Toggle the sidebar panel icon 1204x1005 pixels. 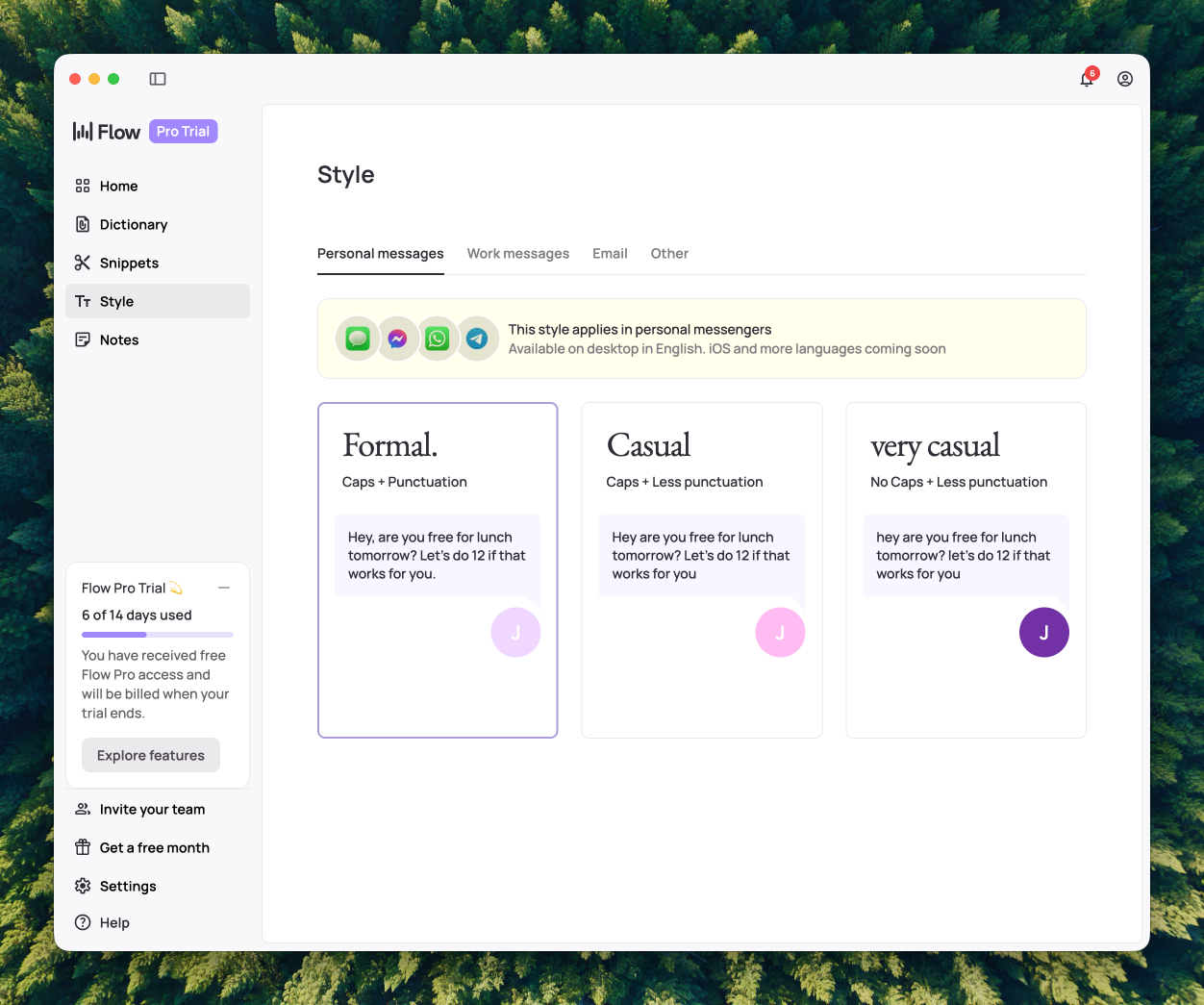pyautogui.click(x=158, y=79)
